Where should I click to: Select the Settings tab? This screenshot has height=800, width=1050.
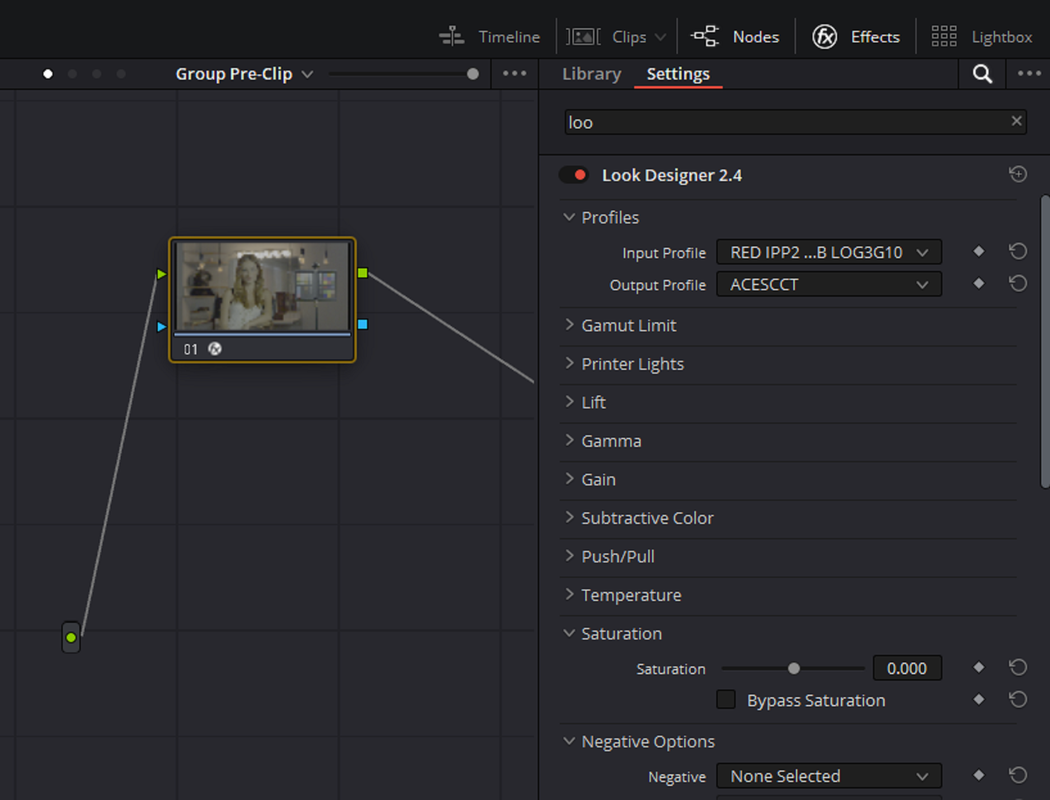[x=678, y=74]
